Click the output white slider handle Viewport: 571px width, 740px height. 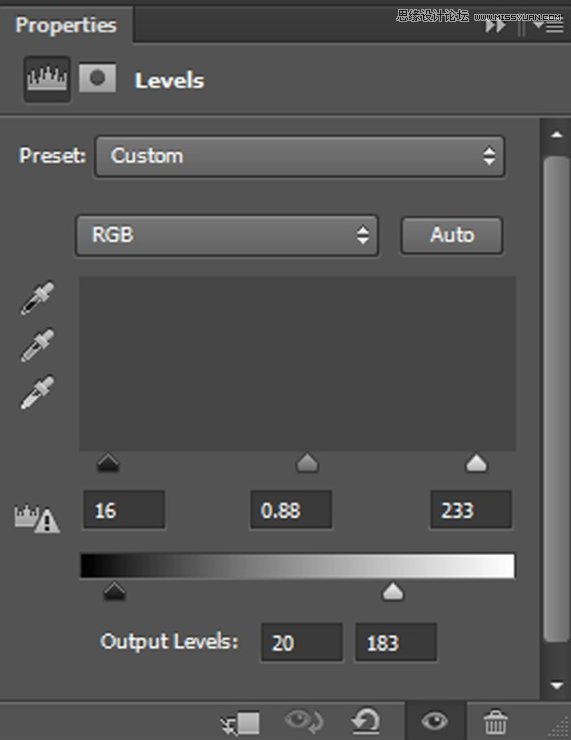[393, 591]
